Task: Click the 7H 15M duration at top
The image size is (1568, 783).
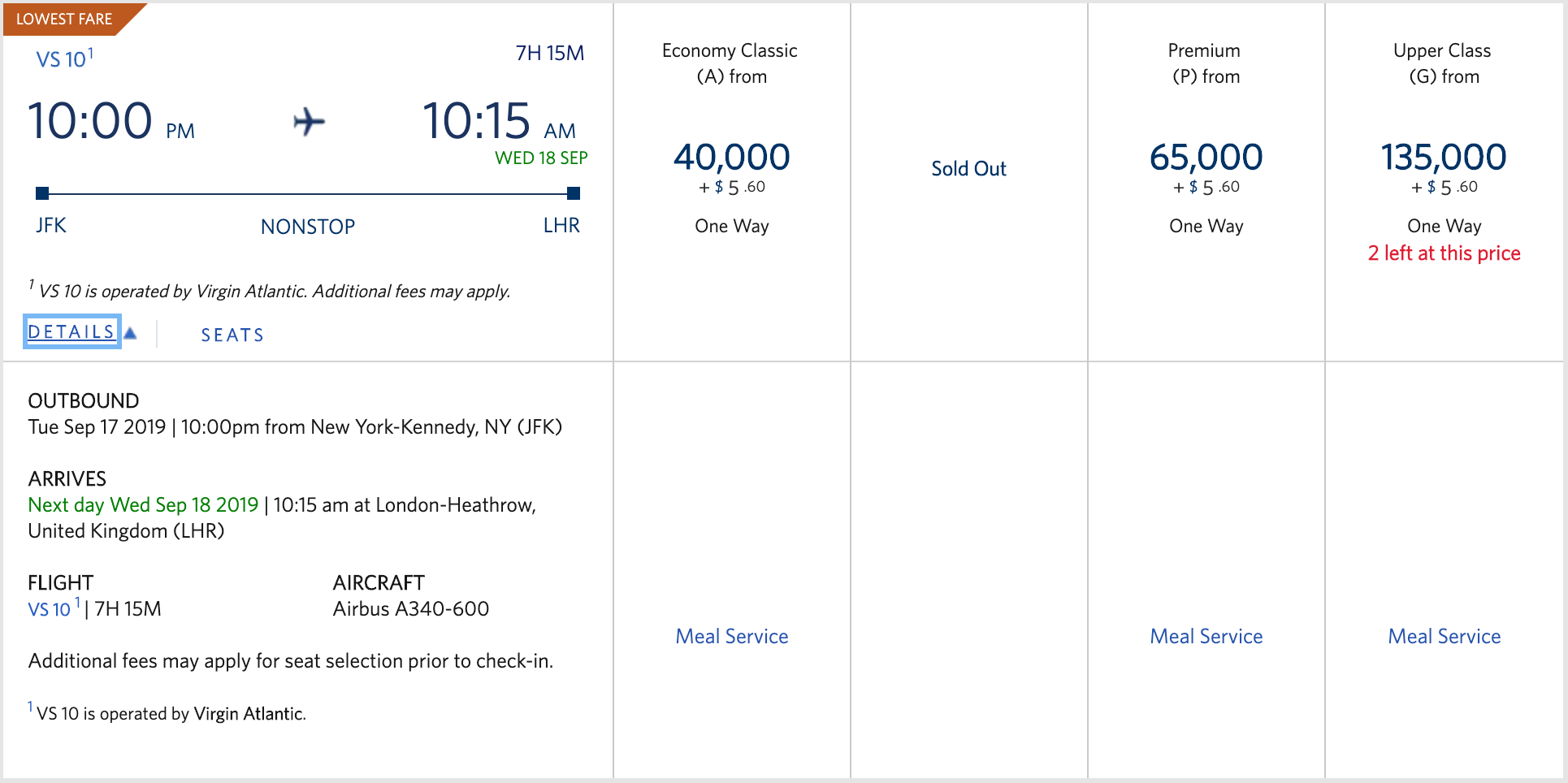Action: click(550, 53)
